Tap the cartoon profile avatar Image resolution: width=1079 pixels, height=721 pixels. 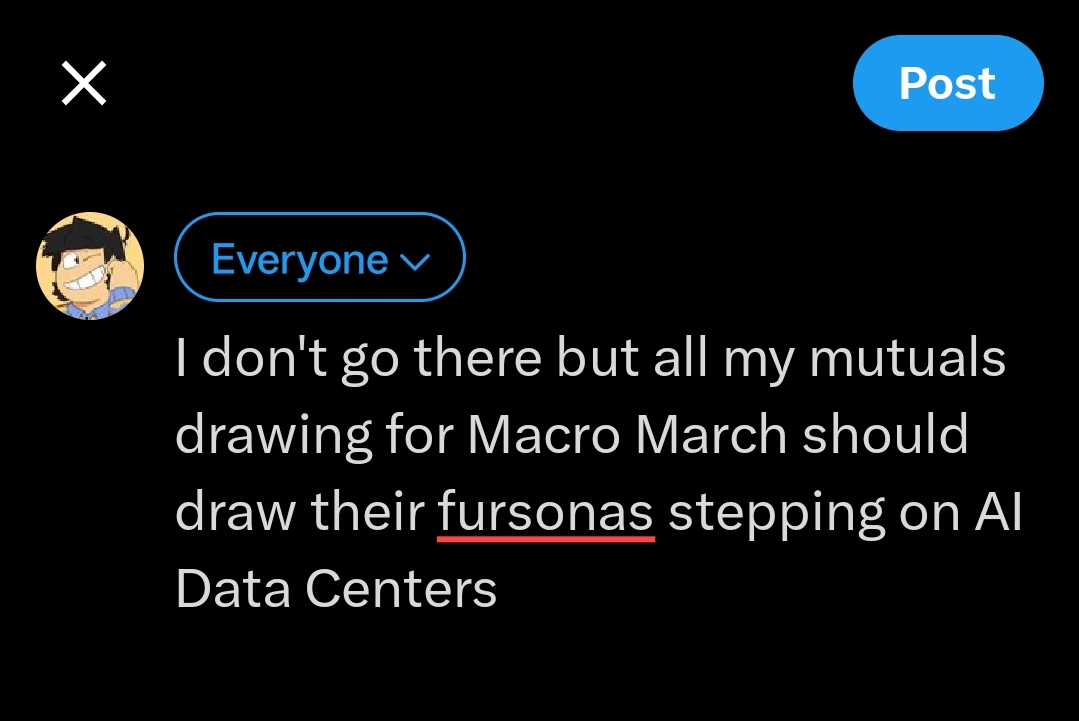pos(90,266)
